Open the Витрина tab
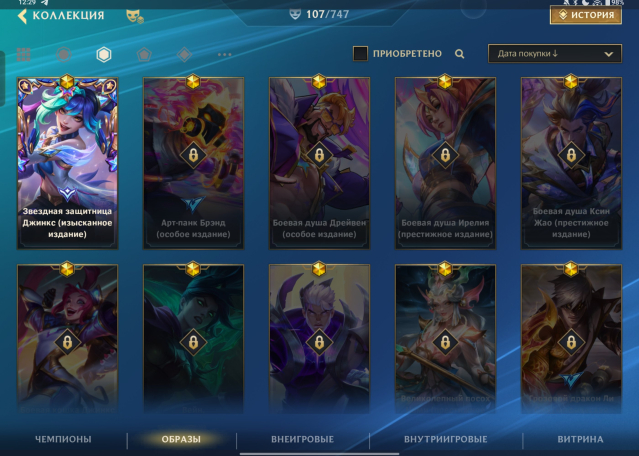 (580, 439)
